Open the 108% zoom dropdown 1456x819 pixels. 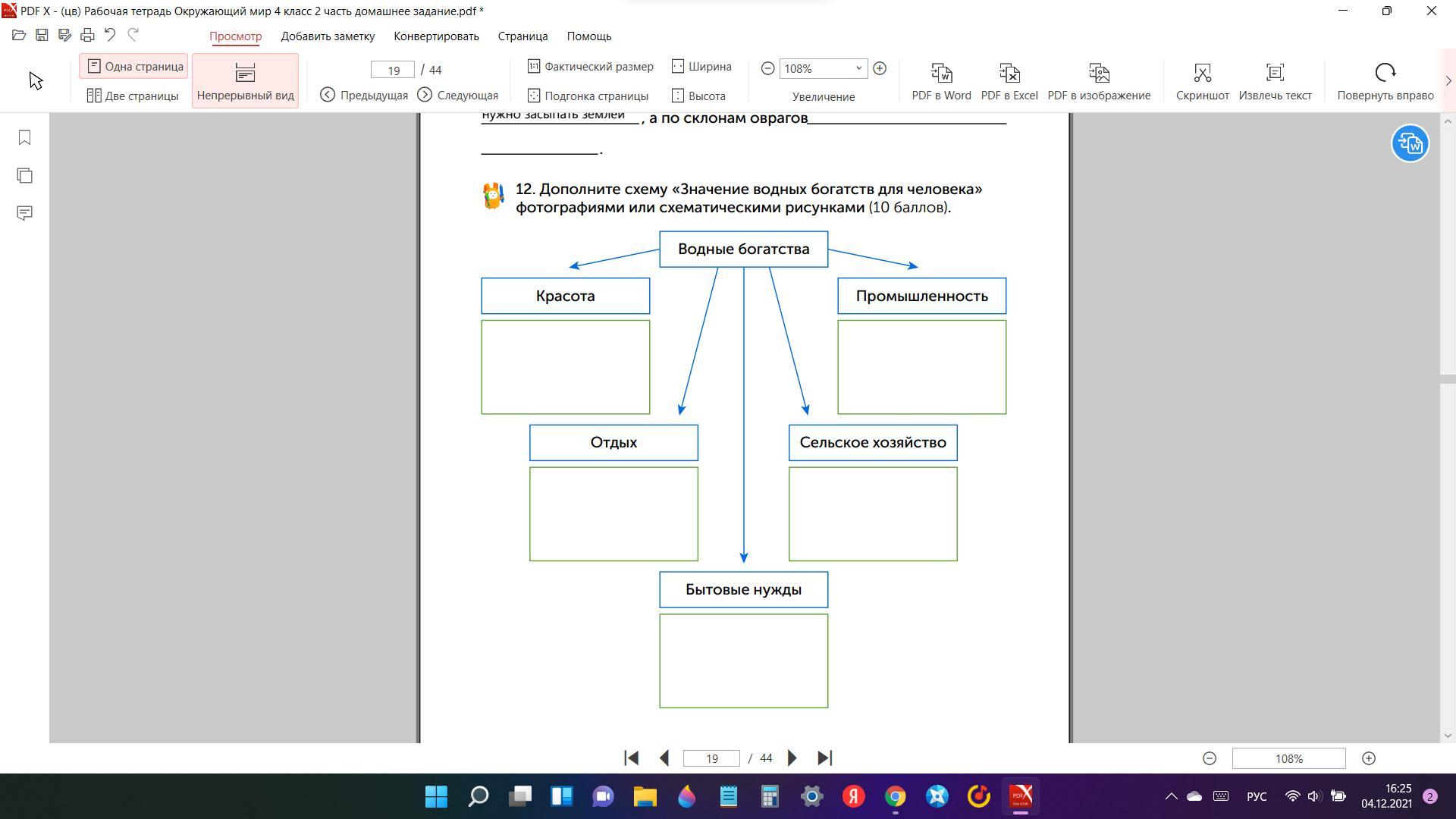click(858, 68)
